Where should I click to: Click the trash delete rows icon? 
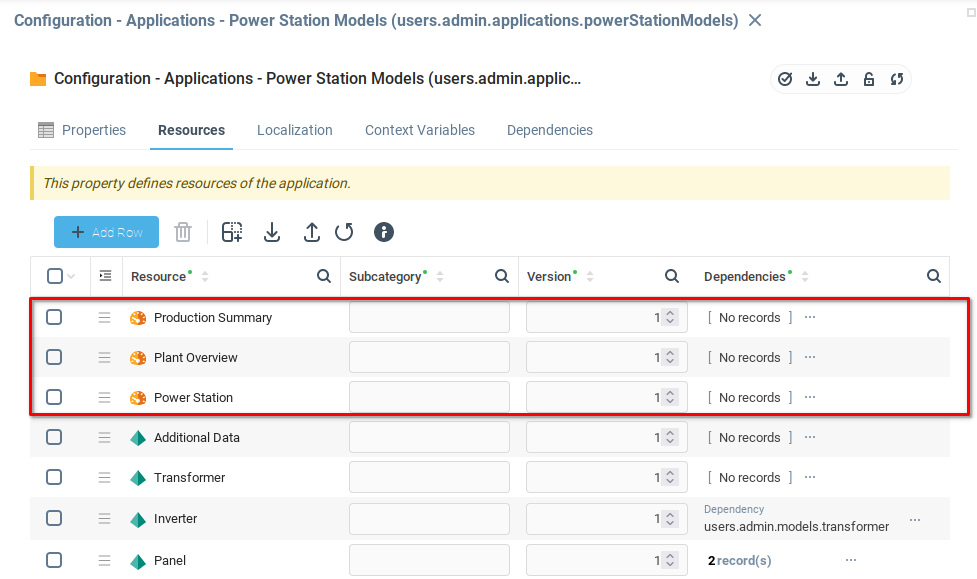click(183, 232)
